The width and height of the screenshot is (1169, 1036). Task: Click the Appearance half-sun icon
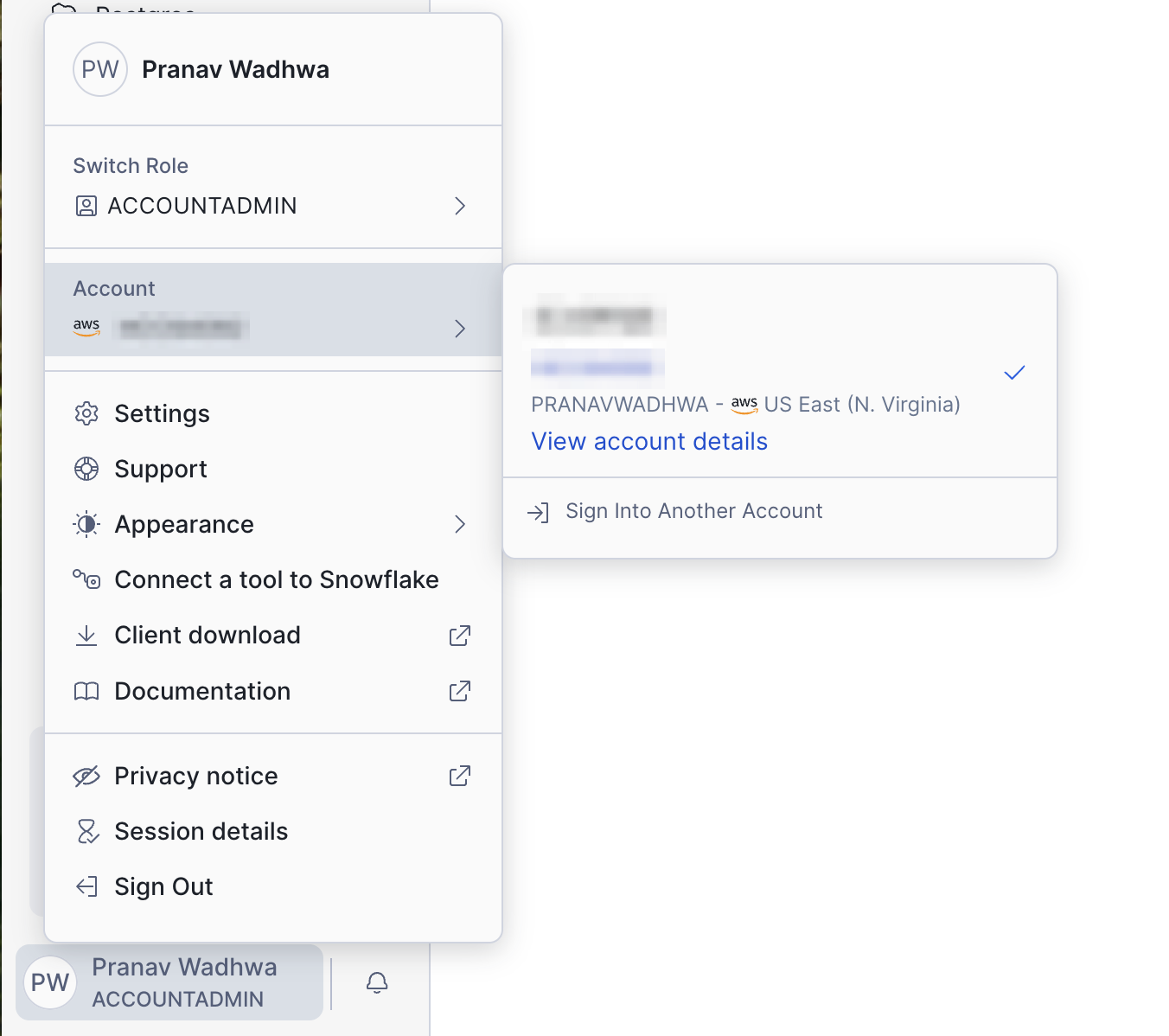(86, 524)
